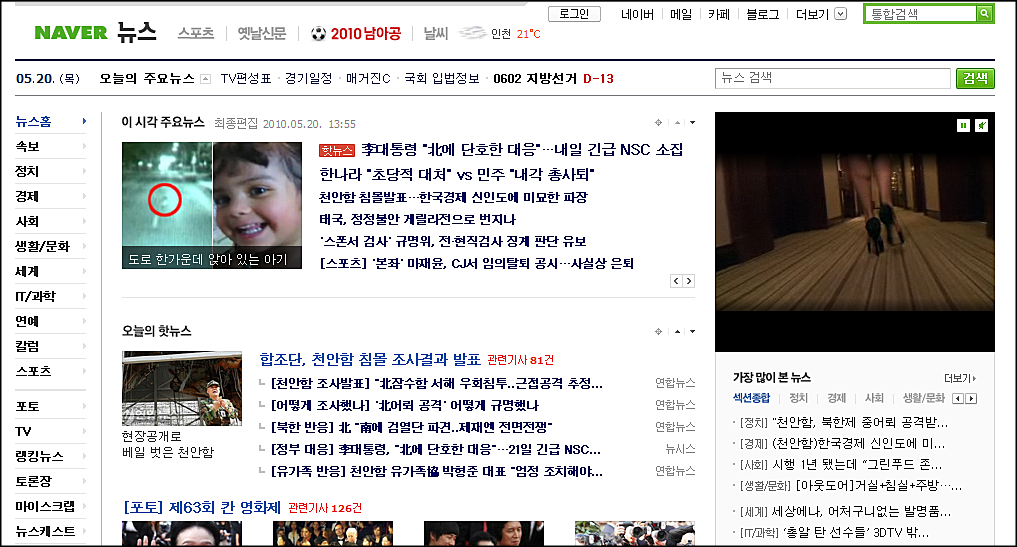This screenshot has height=547, width=1017.
Task: Select 경제 tab in most-viewed news
Action: coord(837,398)
